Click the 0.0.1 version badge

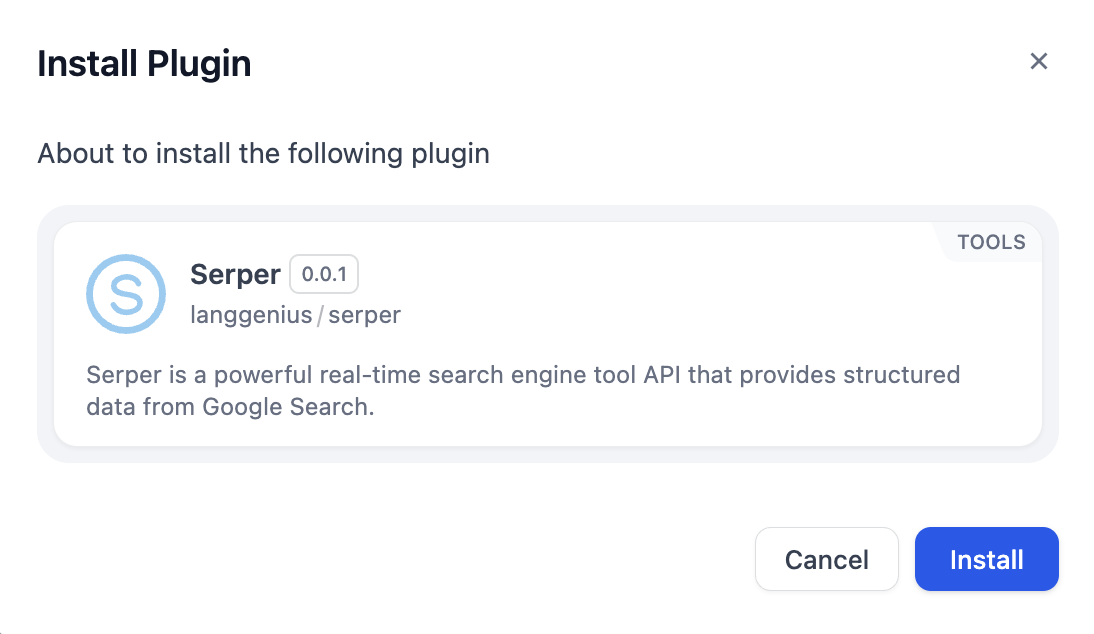[x=324, y=274]
